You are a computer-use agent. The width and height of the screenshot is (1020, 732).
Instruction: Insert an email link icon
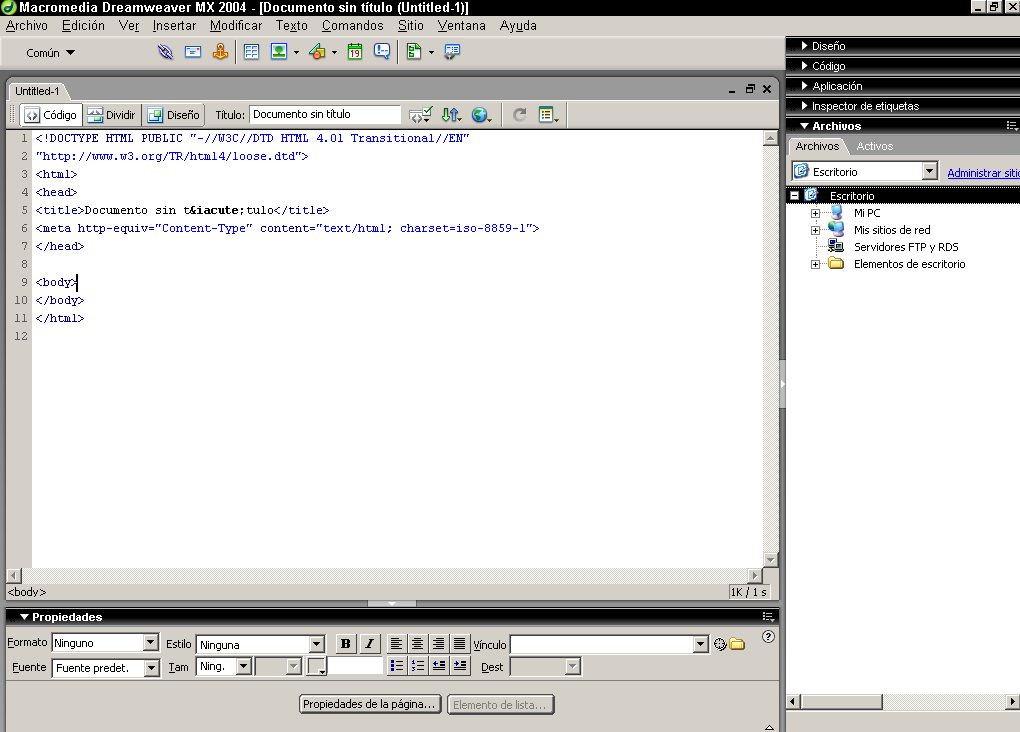(x=193, y=52)
